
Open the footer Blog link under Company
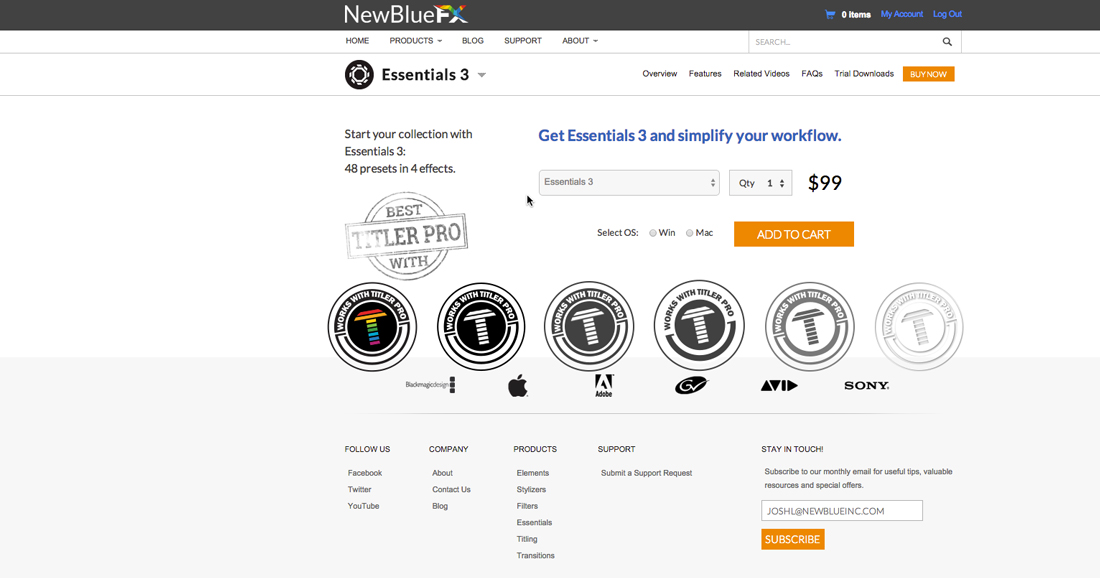[440, 506]
